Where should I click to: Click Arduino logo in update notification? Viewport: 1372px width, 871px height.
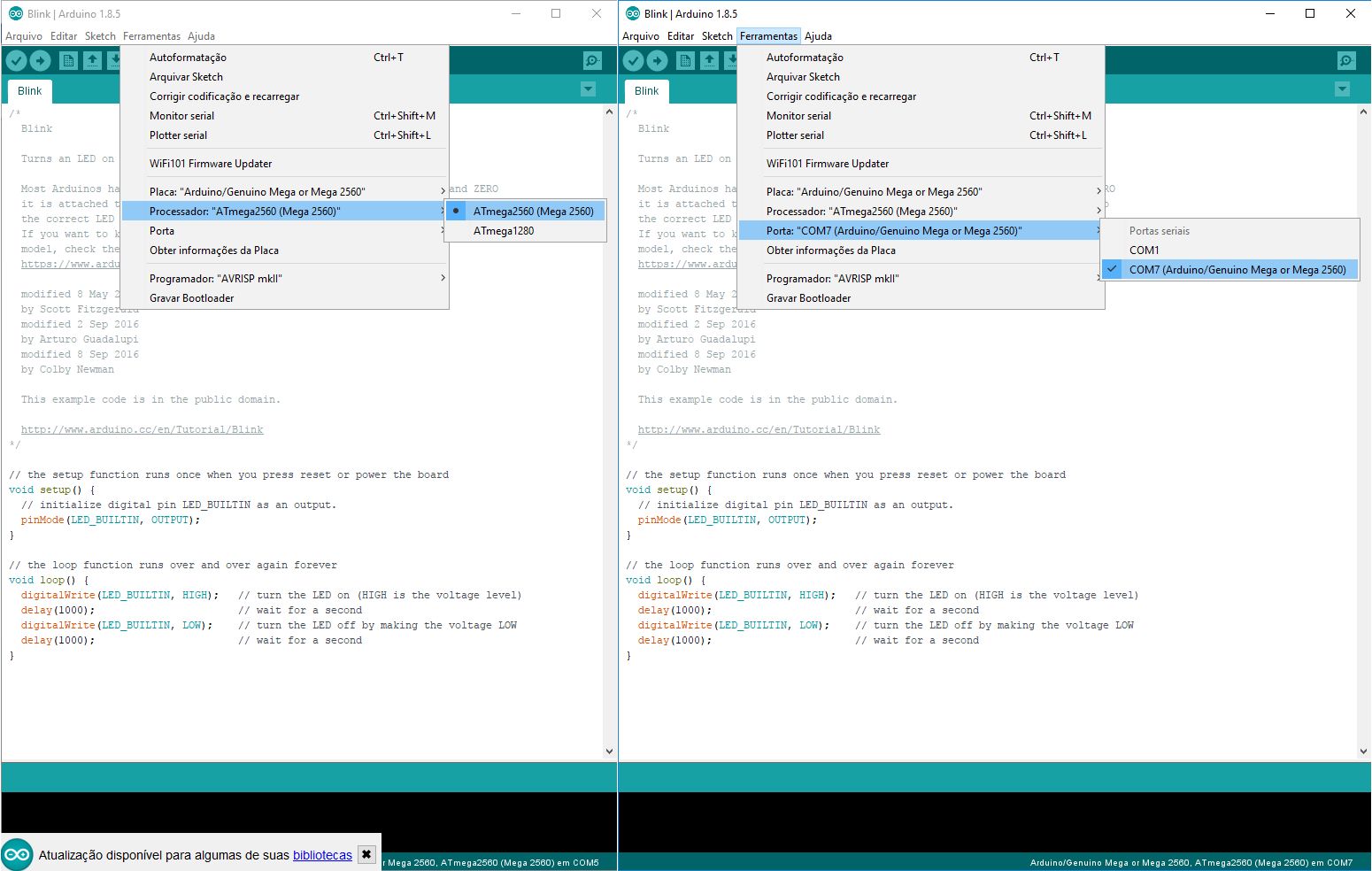click(x=17, y=854)
